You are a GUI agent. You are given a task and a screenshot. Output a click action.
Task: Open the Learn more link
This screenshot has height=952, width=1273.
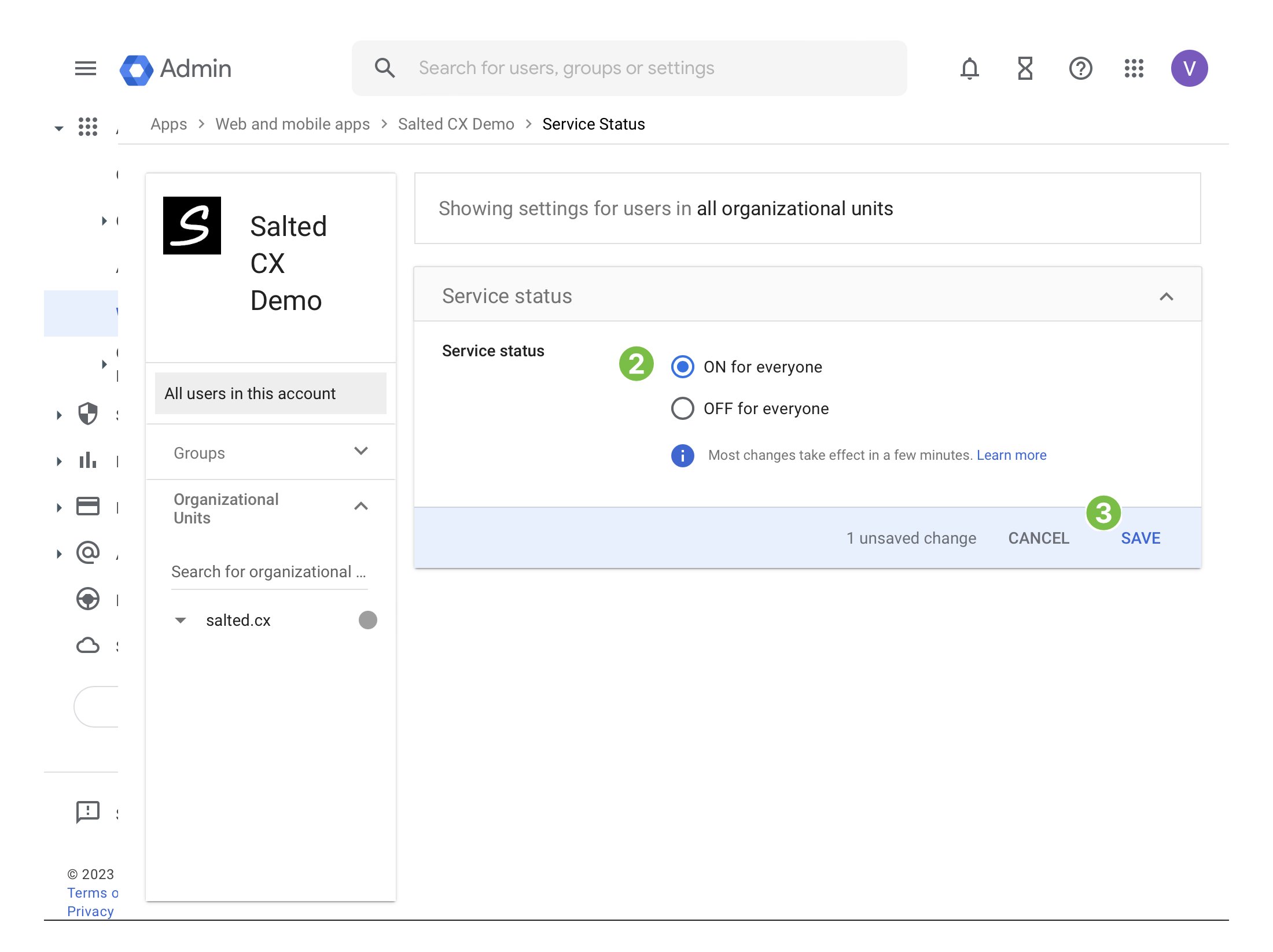(1011, 455)
